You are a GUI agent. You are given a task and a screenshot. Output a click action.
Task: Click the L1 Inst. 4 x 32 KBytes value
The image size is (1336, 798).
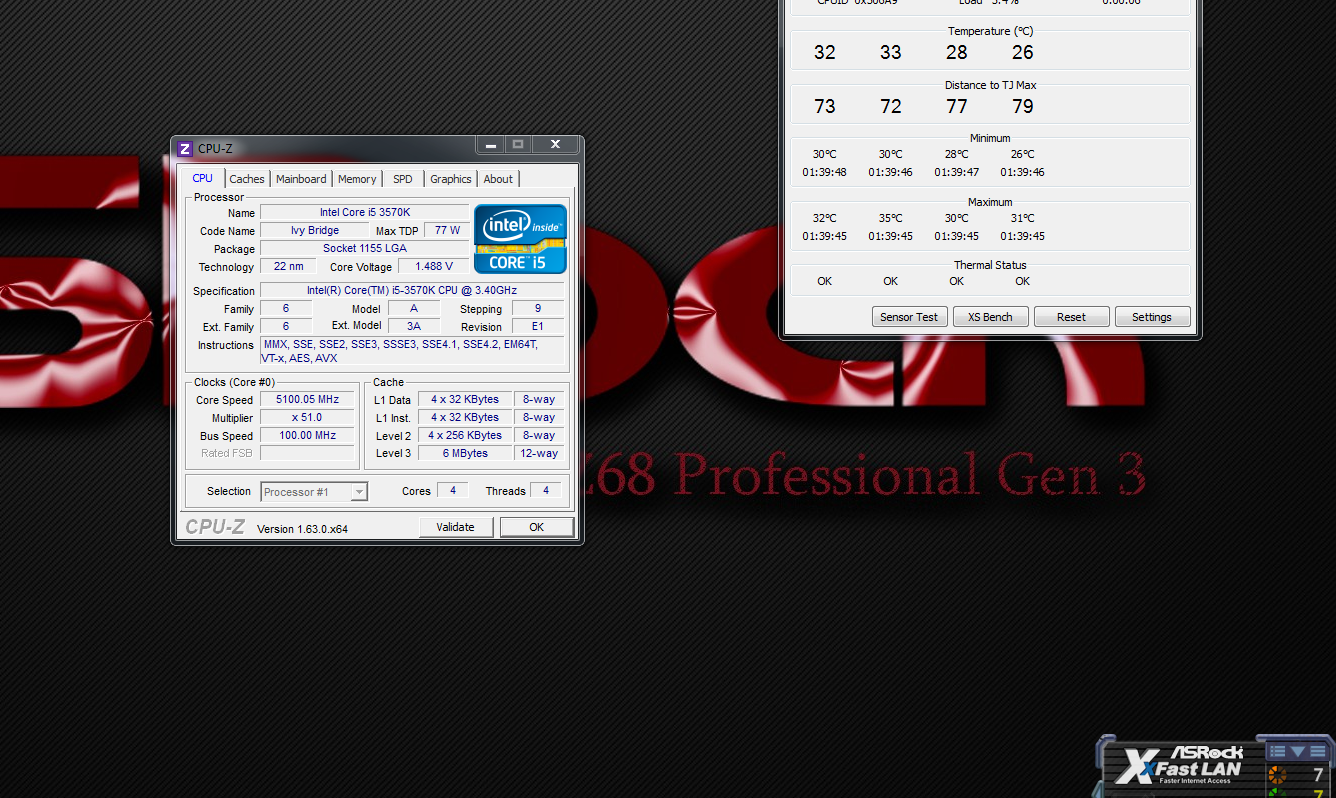(465, 417)
